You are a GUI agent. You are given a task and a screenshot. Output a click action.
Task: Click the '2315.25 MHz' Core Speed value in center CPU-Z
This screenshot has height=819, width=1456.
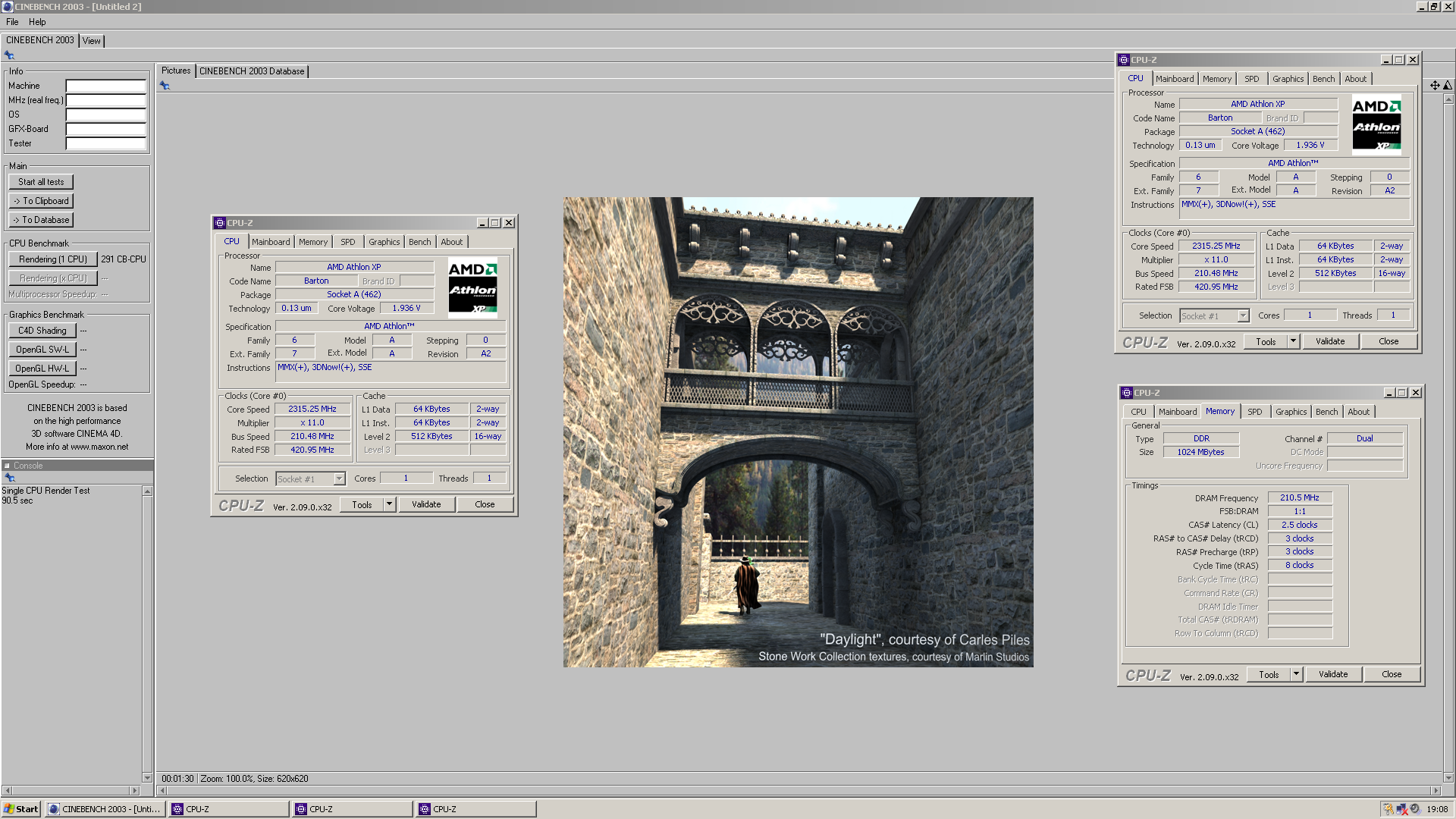pos(312,409)
